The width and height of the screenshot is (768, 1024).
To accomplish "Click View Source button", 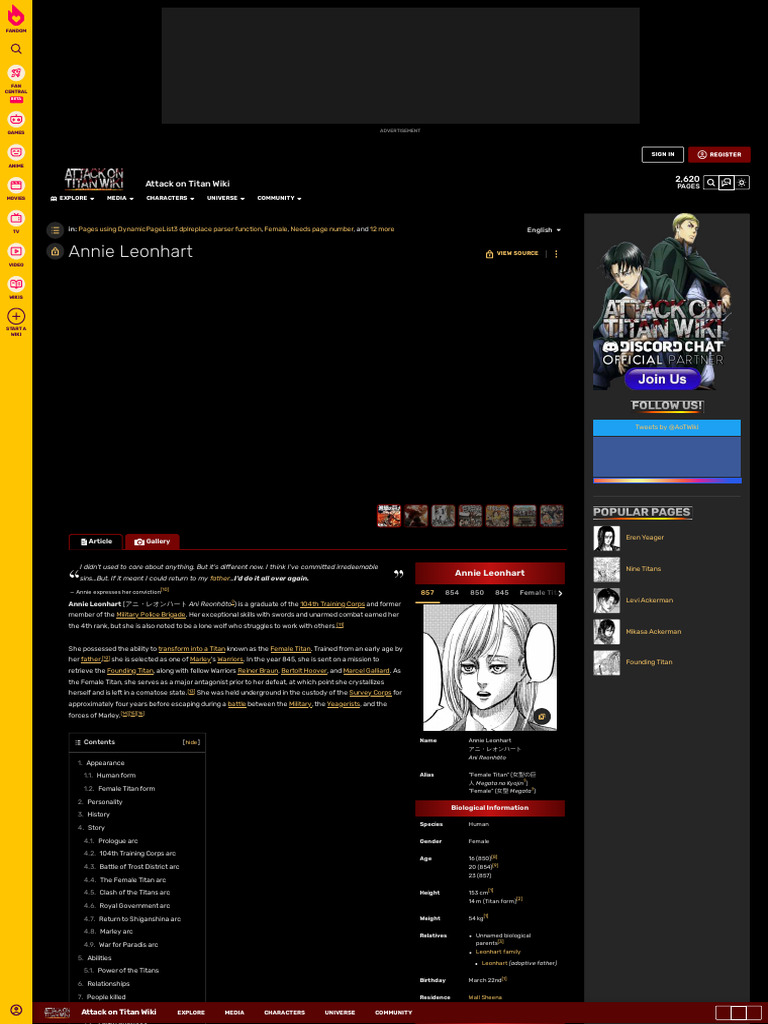I will [512, 253].
